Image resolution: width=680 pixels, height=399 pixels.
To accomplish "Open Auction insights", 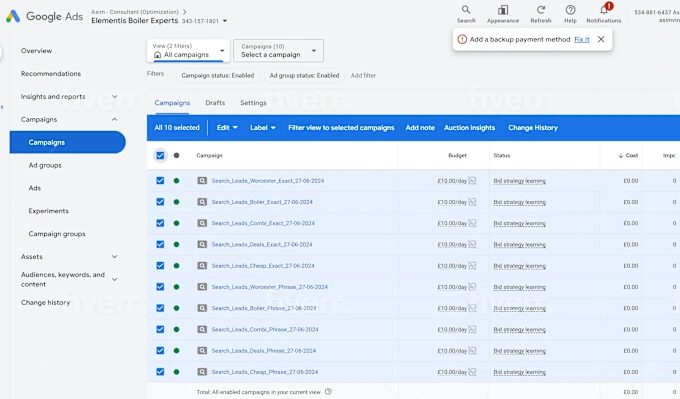I will (469, 128).
